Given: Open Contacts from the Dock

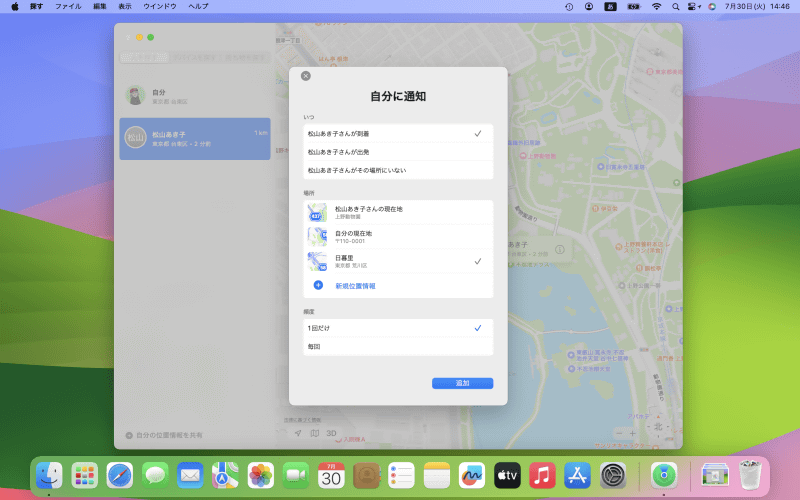Looking at the screenshot, I should [x=366, y=476].
